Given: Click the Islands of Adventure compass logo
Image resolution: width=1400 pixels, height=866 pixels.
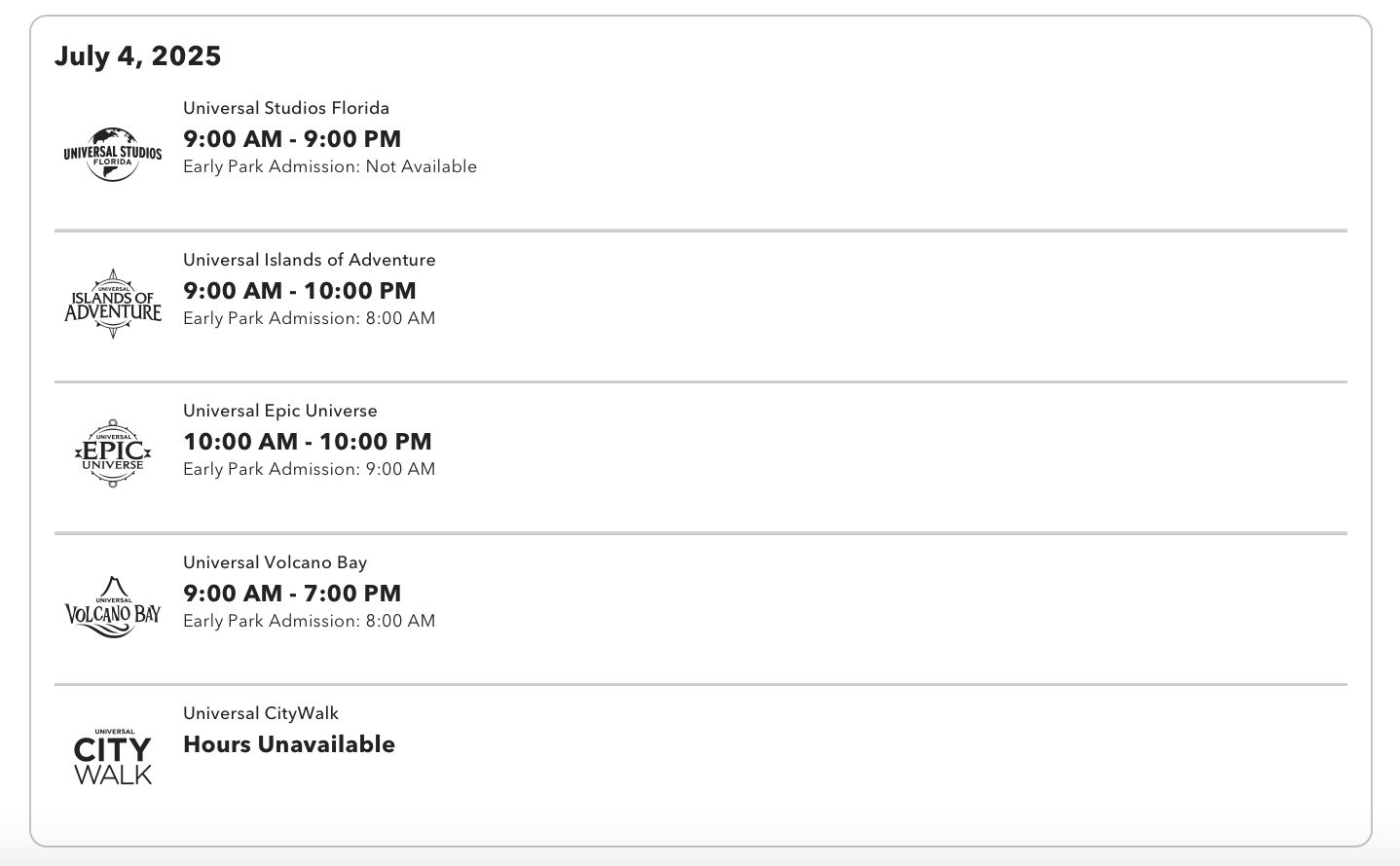Looking at the screenshot, I should click(x=113, y=304).
